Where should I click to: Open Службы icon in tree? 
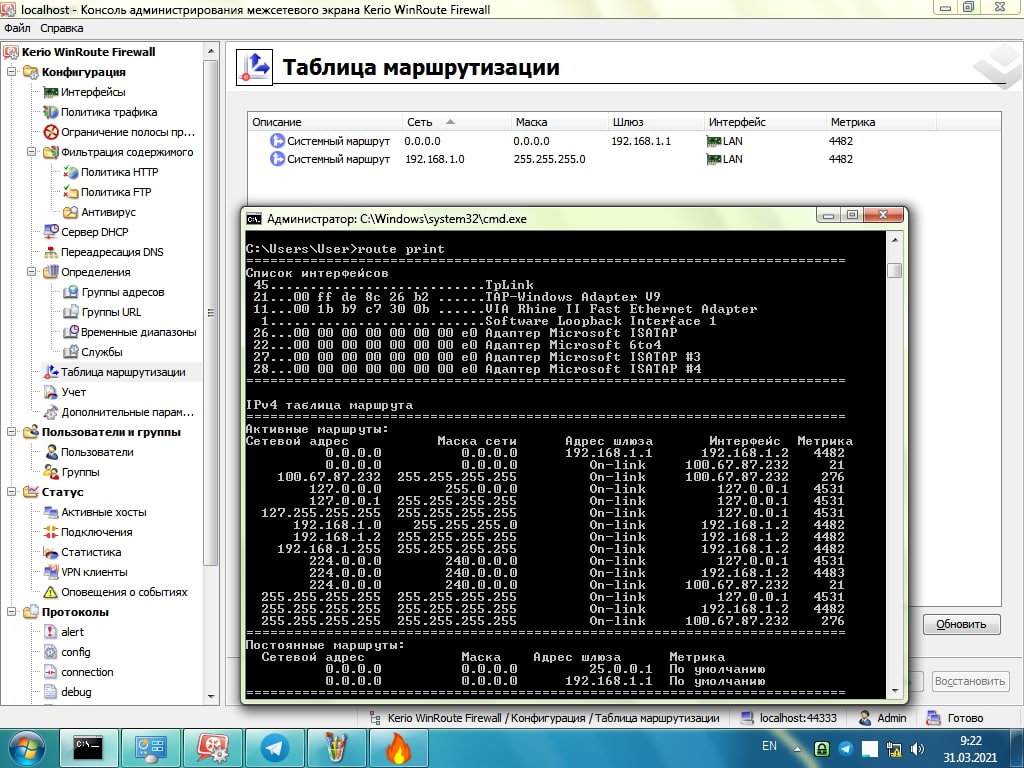(71, 352)
